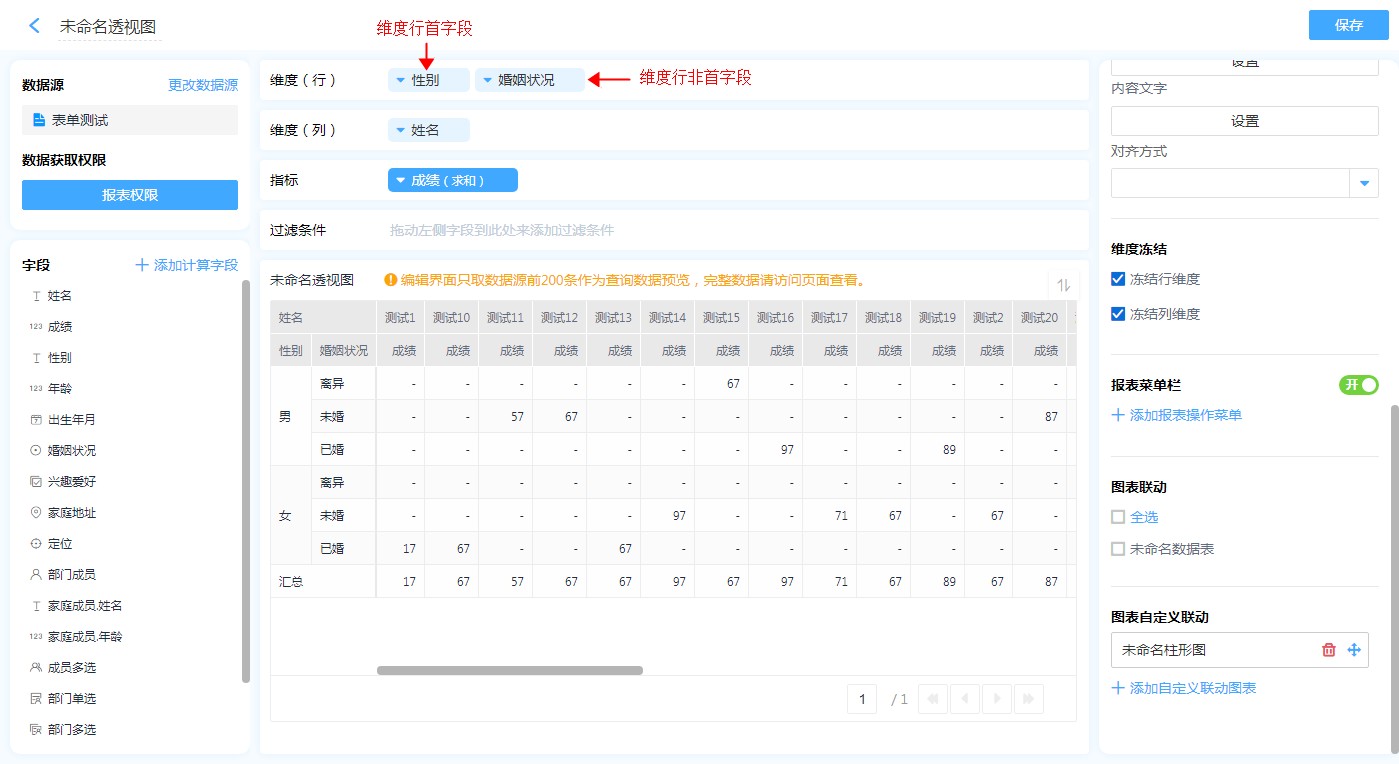
Task: Click the 更改数据源 link
Action: click(x=203, y=86)
